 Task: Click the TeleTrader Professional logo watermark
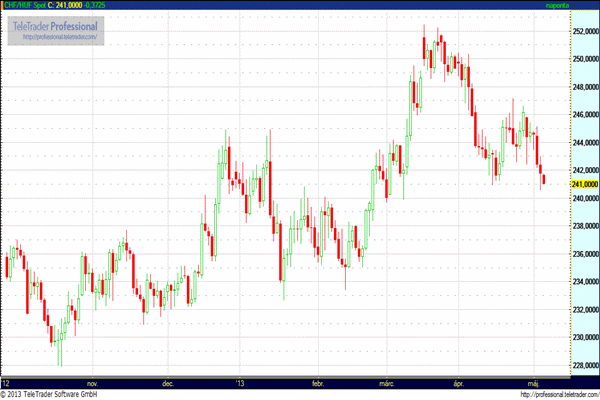[x=56, y=25]
